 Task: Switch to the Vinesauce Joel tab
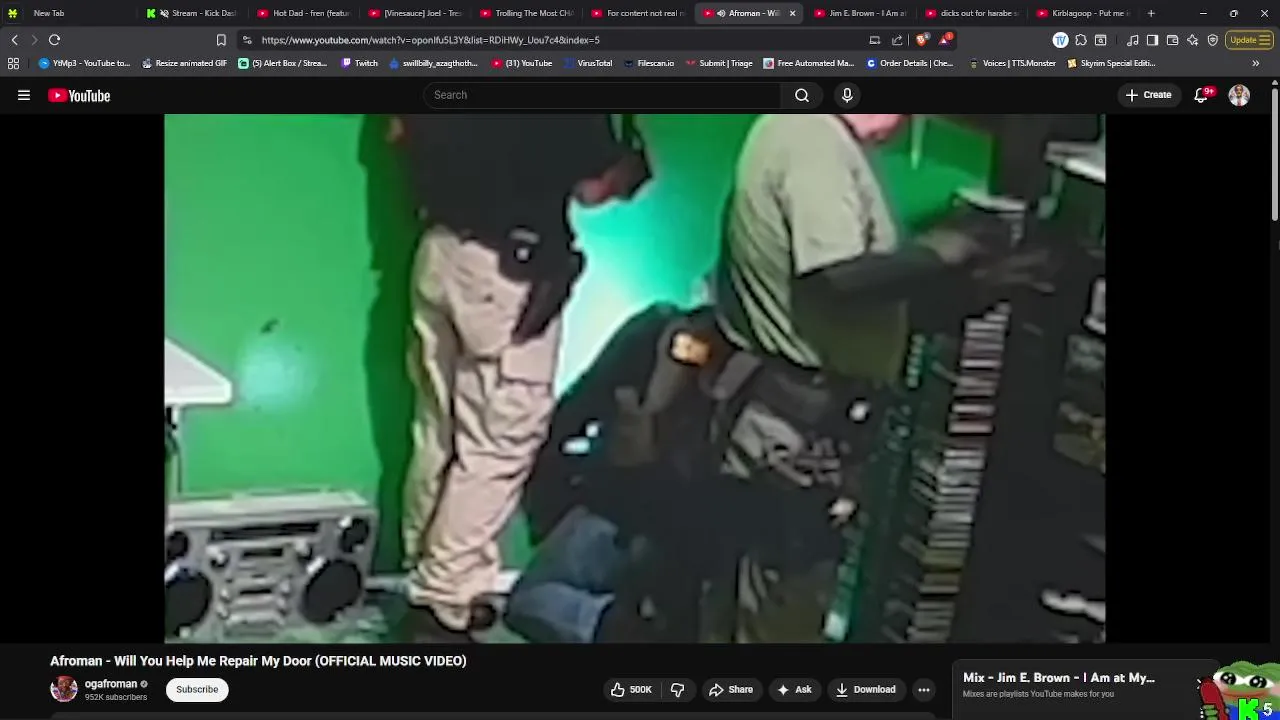pyautogui.click(x=415, y=13)
